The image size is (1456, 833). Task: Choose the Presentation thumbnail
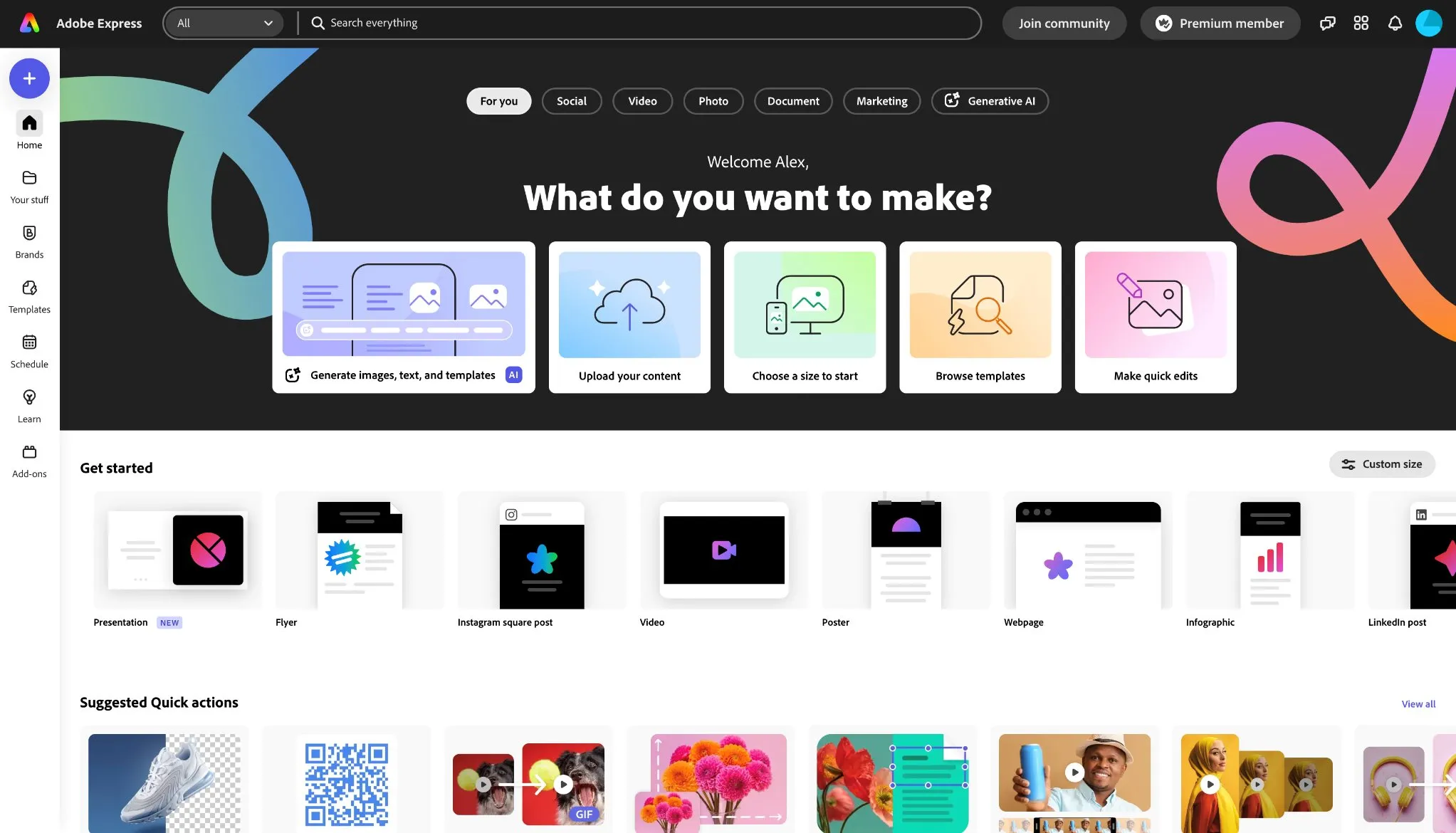(177, 550)
